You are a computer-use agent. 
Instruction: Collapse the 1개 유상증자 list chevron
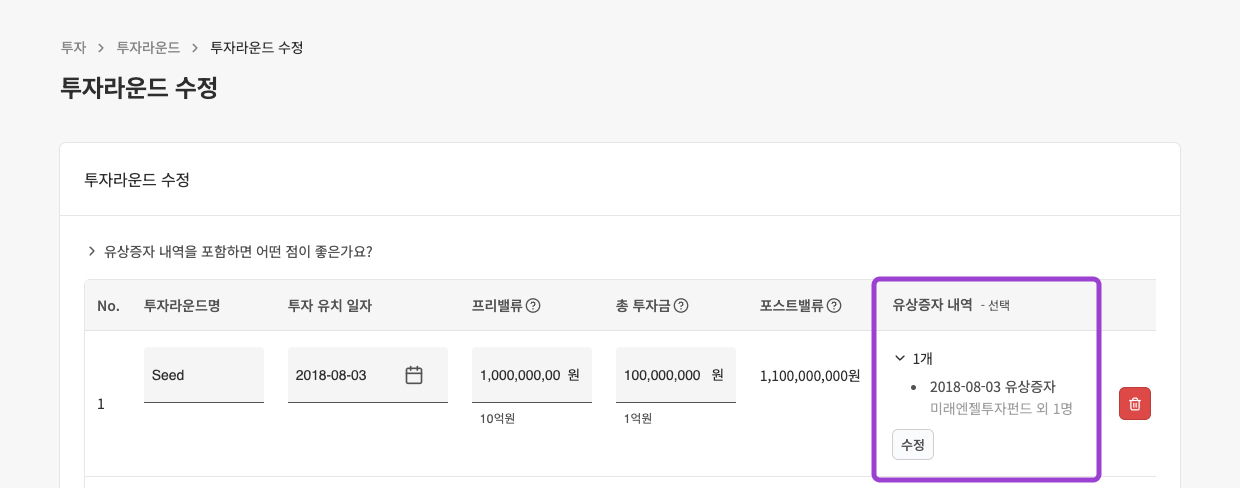(900, 358)
